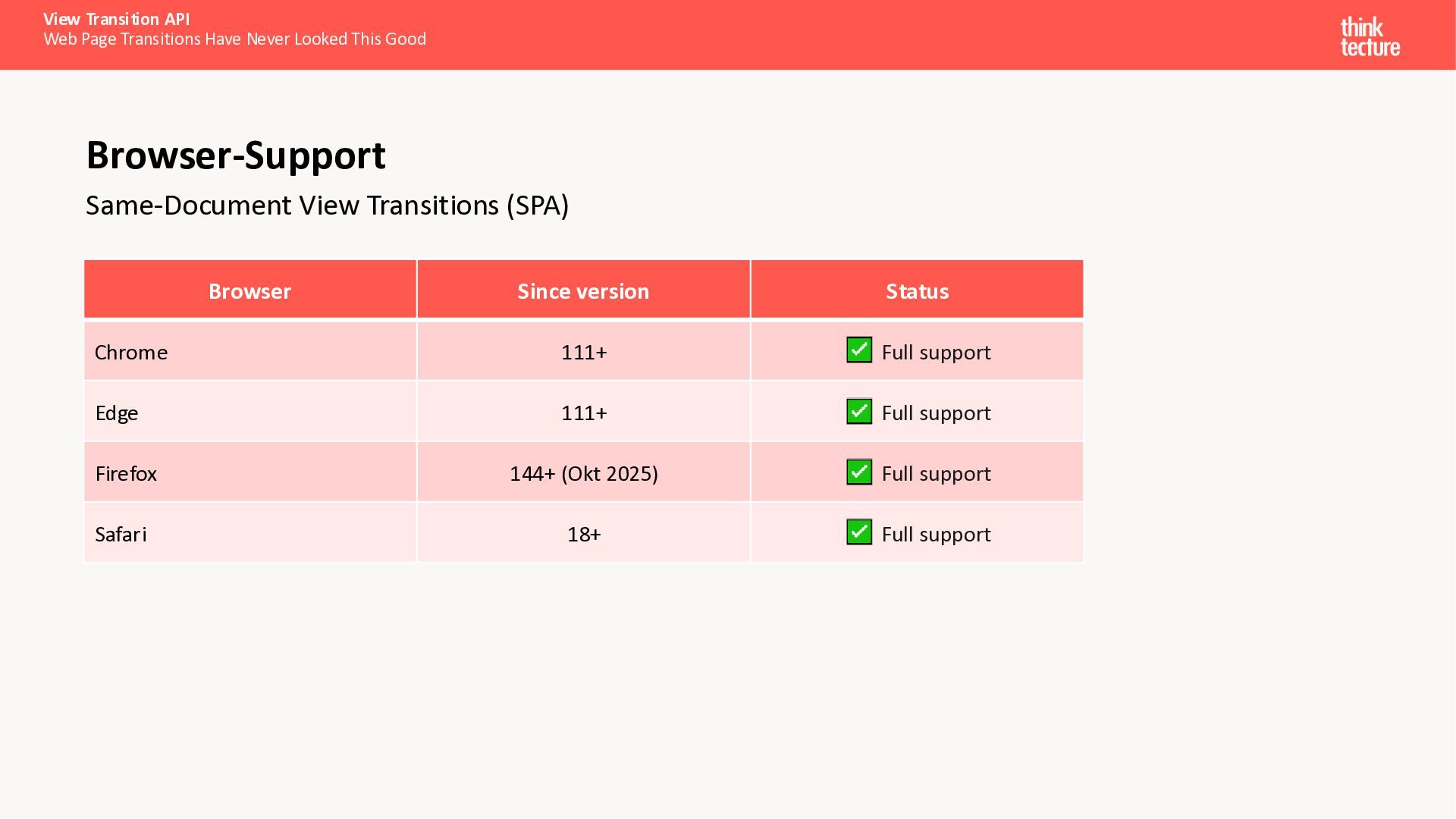Select the Since version column header
This screenshot has height=819, width=1456.
coord(583,291)
